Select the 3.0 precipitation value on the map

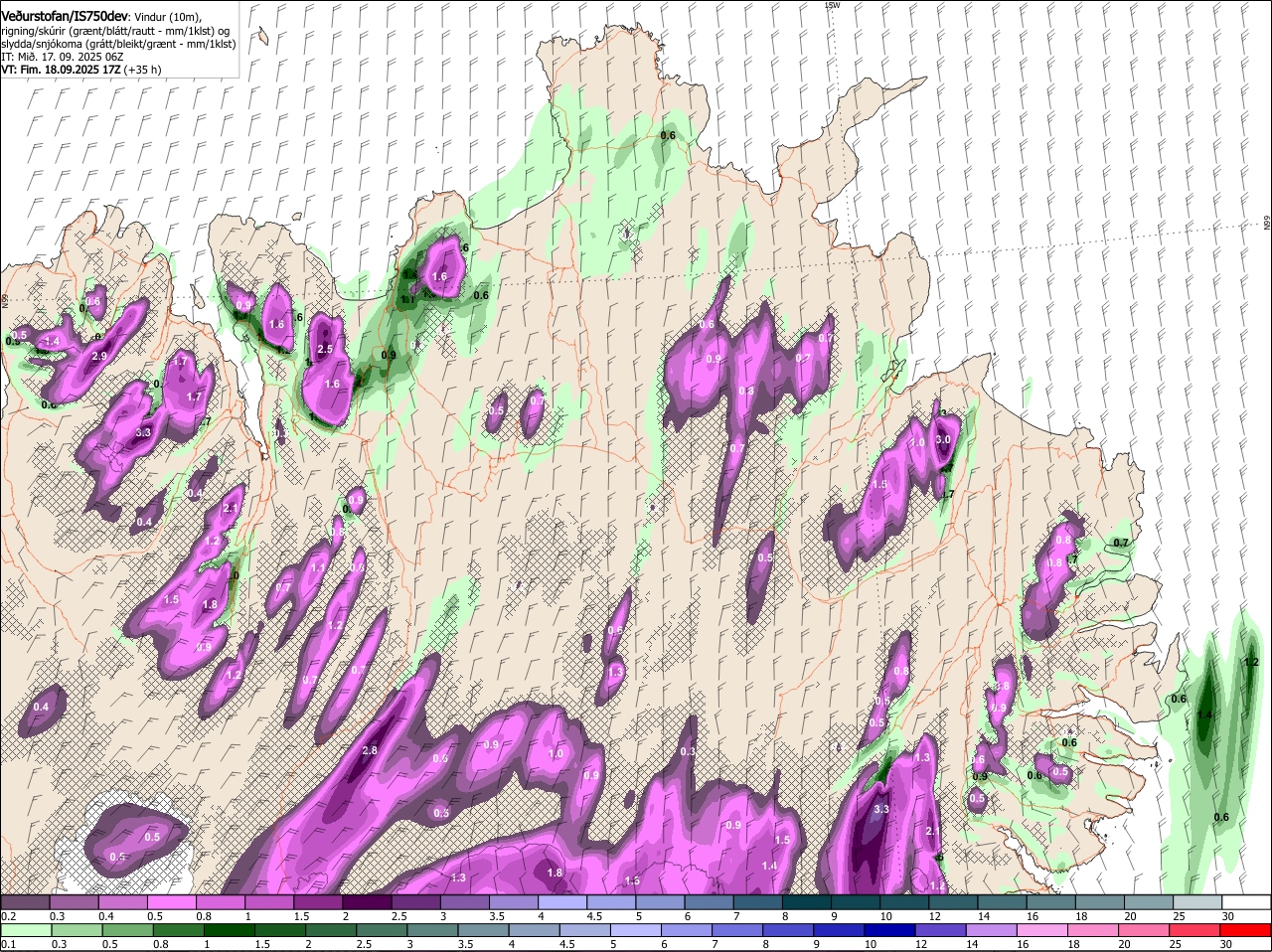944,439
